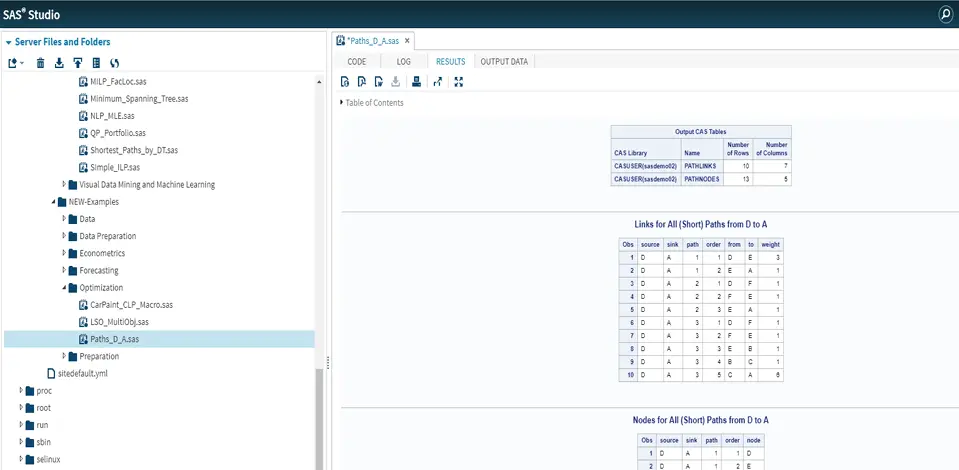Click the 'weight' column header in links table
Image resolution: width=959 pixels, height=470 pixels.
point(771,244)
